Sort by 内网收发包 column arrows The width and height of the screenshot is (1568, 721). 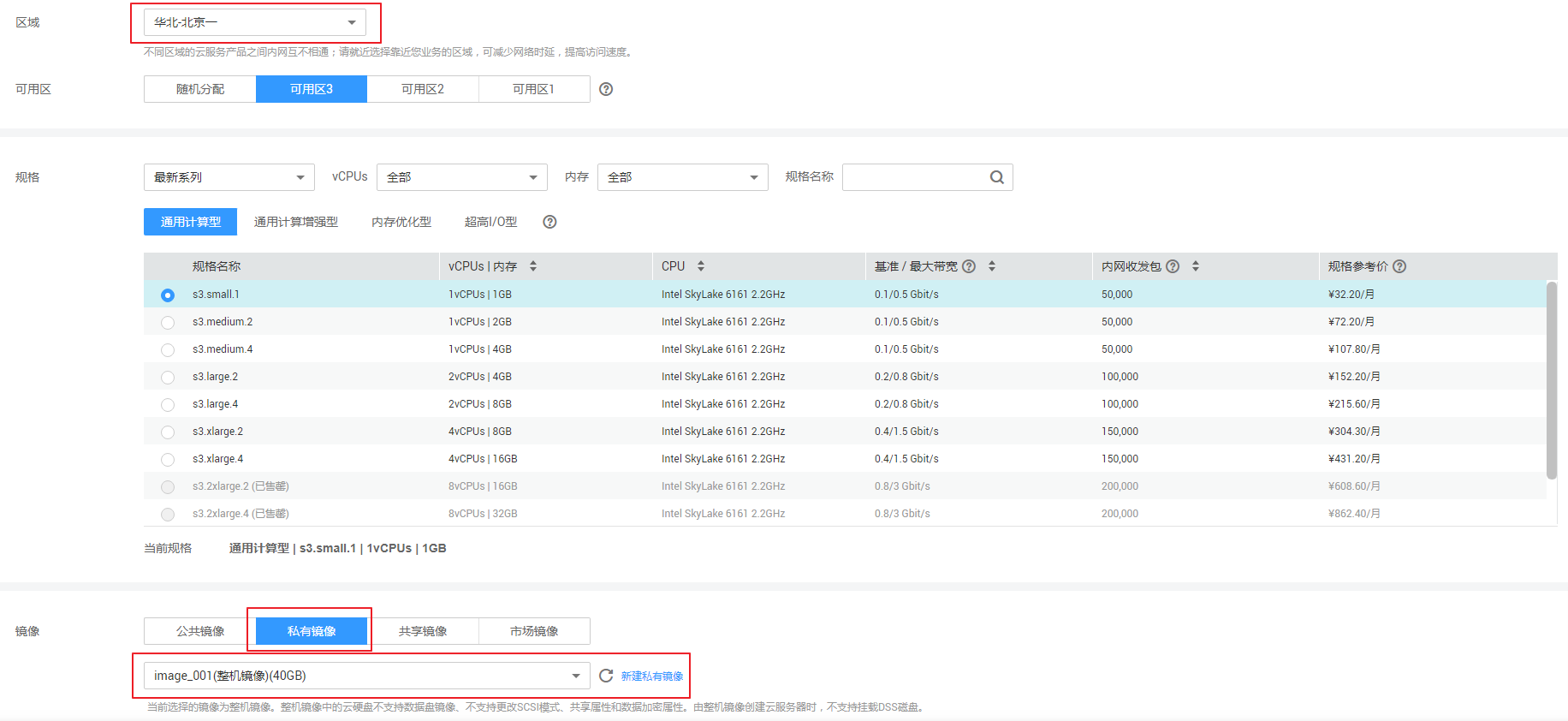[x=1196, y=266]
